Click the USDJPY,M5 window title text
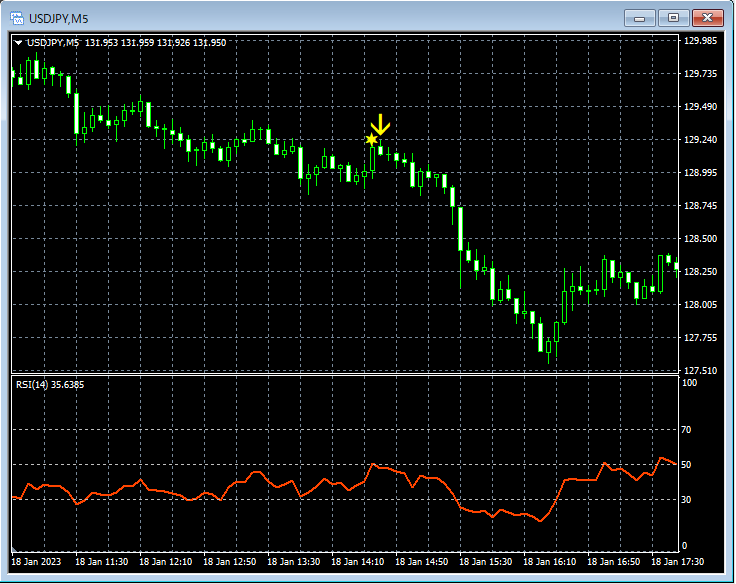This screenshot has width=736, height=584. point(59,19)
